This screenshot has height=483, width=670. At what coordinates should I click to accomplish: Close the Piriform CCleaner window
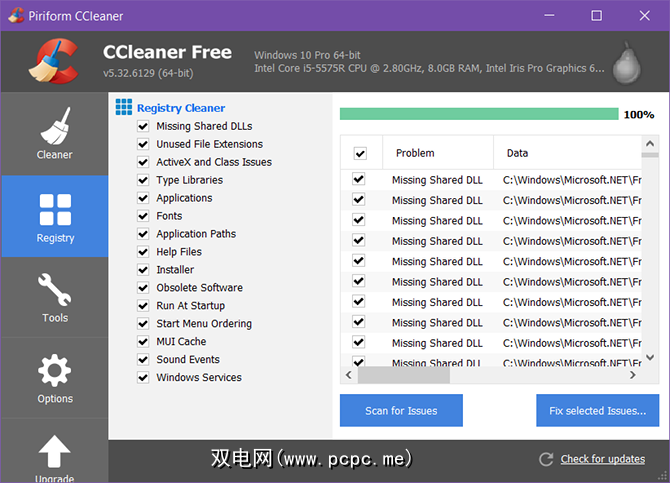[644, 15]
